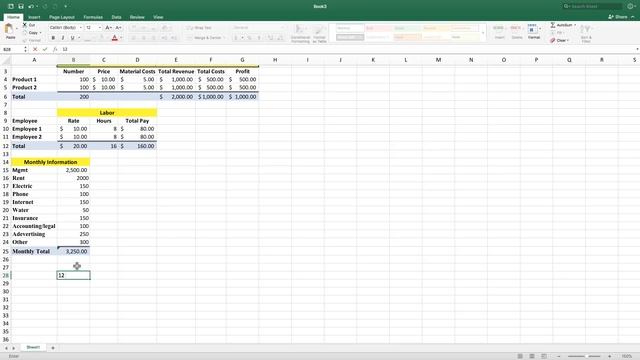The image size is (640, 360).
Task: Click the Paste clipboard icon
Action: coord(9,29)
